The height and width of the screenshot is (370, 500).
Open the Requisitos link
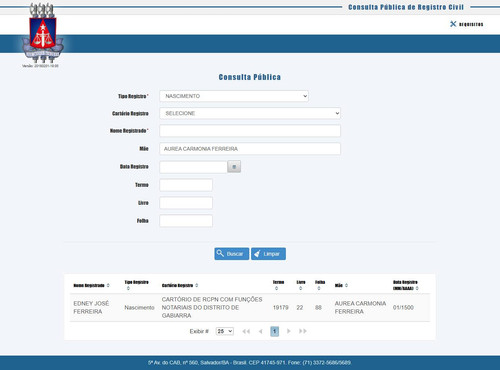tap(471, 24)
